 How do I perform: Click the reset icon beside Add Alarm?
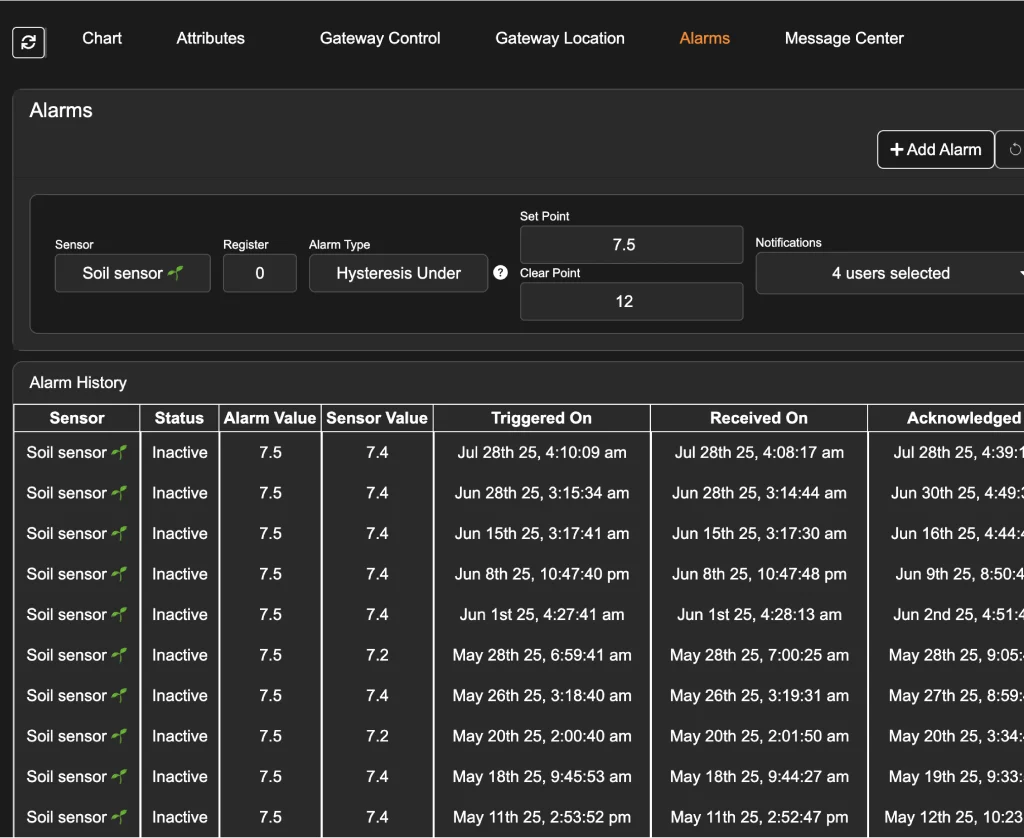point(1013,150)
